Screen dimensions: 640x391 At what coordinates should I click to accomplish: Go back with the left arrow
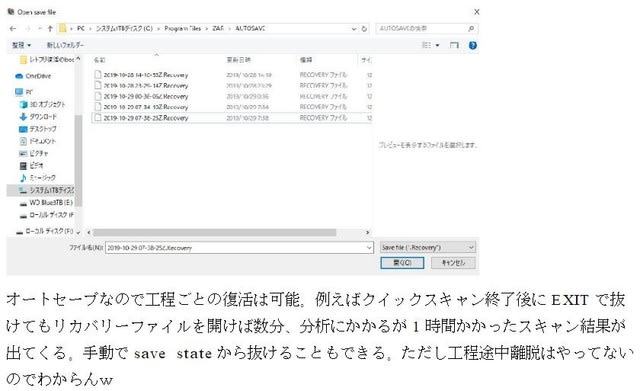click(x=13, y=29)
